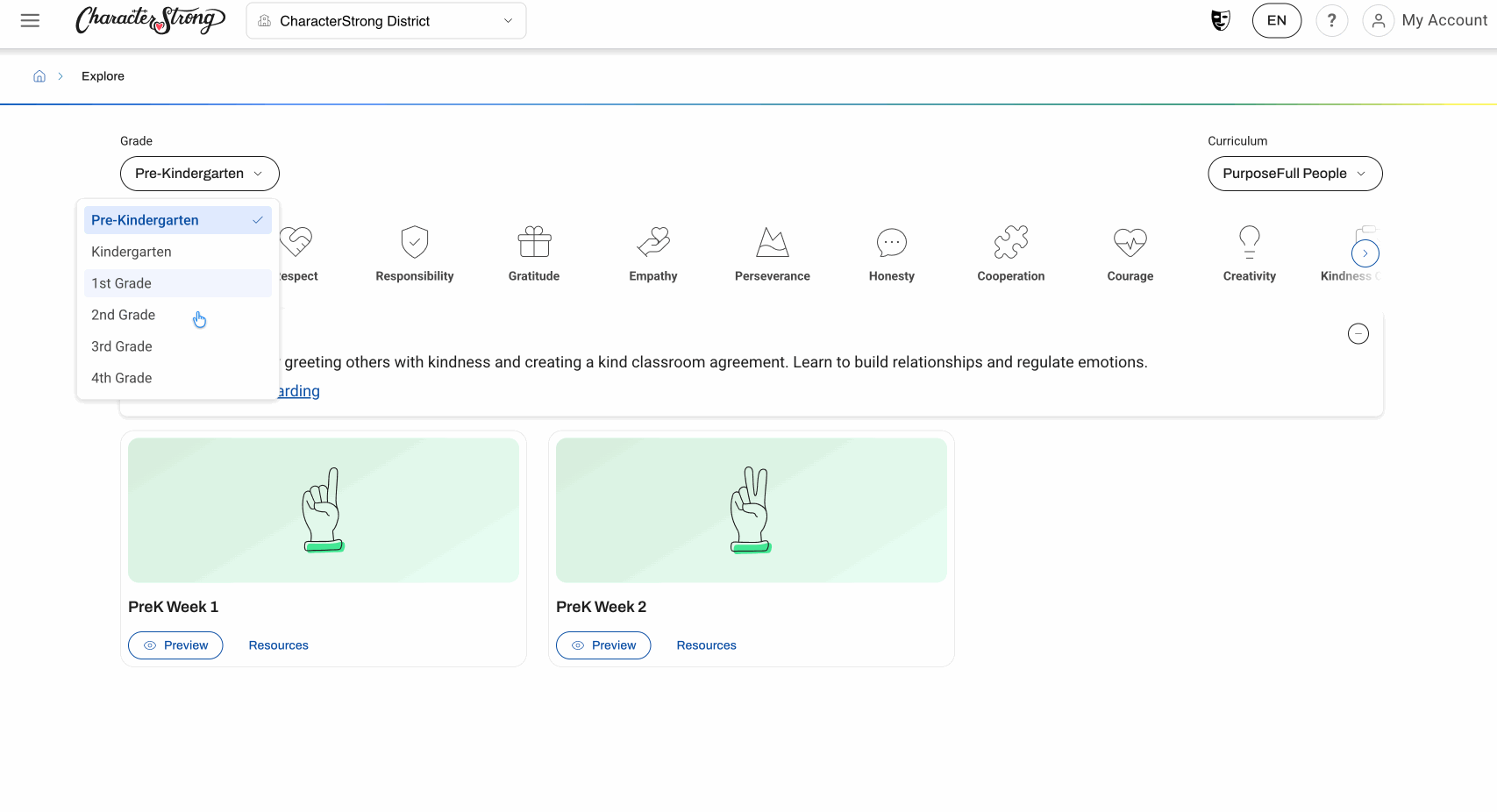
Task: Select the Creativity lightbulb icon
Action: click(x=1250, y=242)
